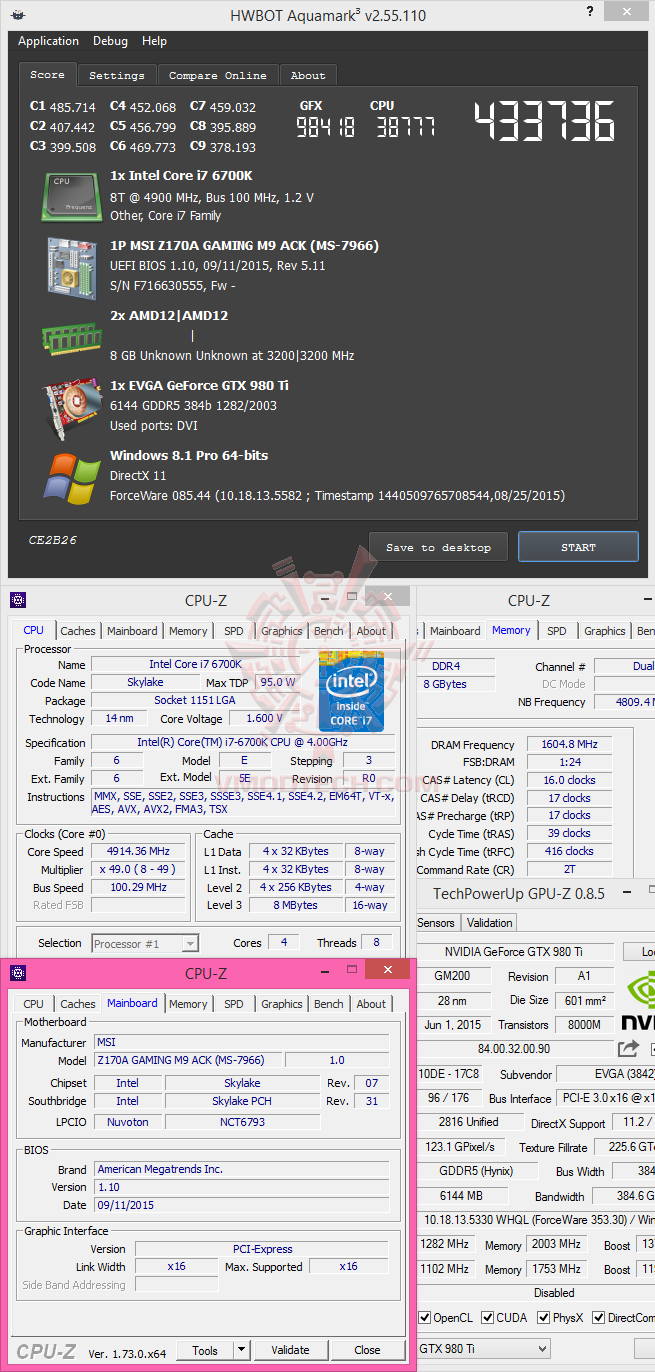
Task: Open the Application menu in Aquamark
Action: tap(48, 41)
